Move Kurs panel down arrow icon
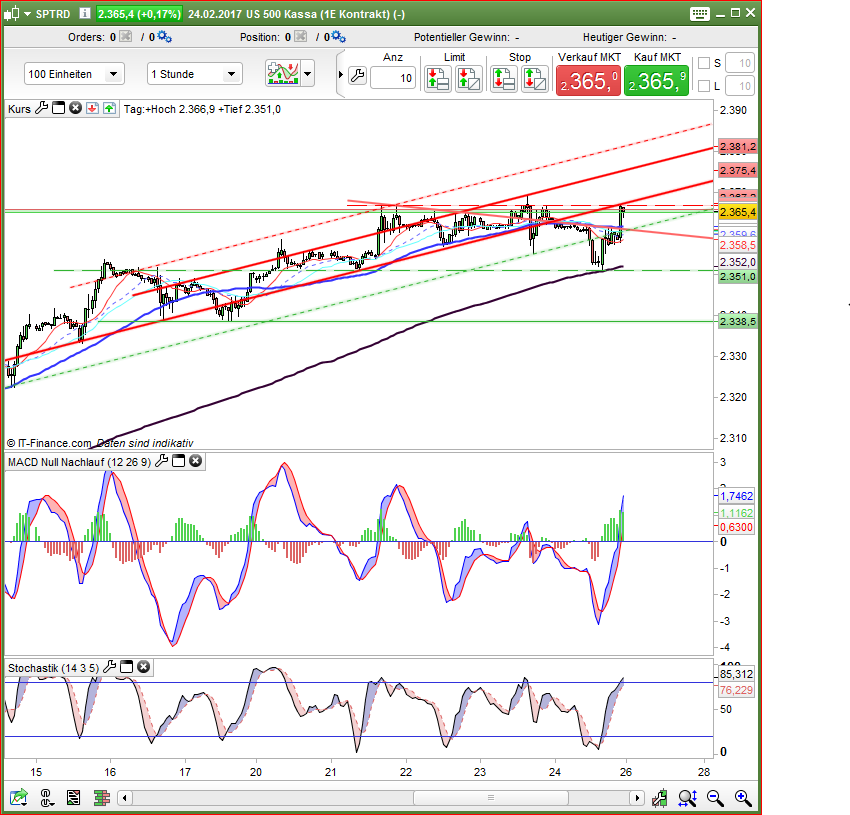This screenshot has height=815, width=850. [92, 108]
